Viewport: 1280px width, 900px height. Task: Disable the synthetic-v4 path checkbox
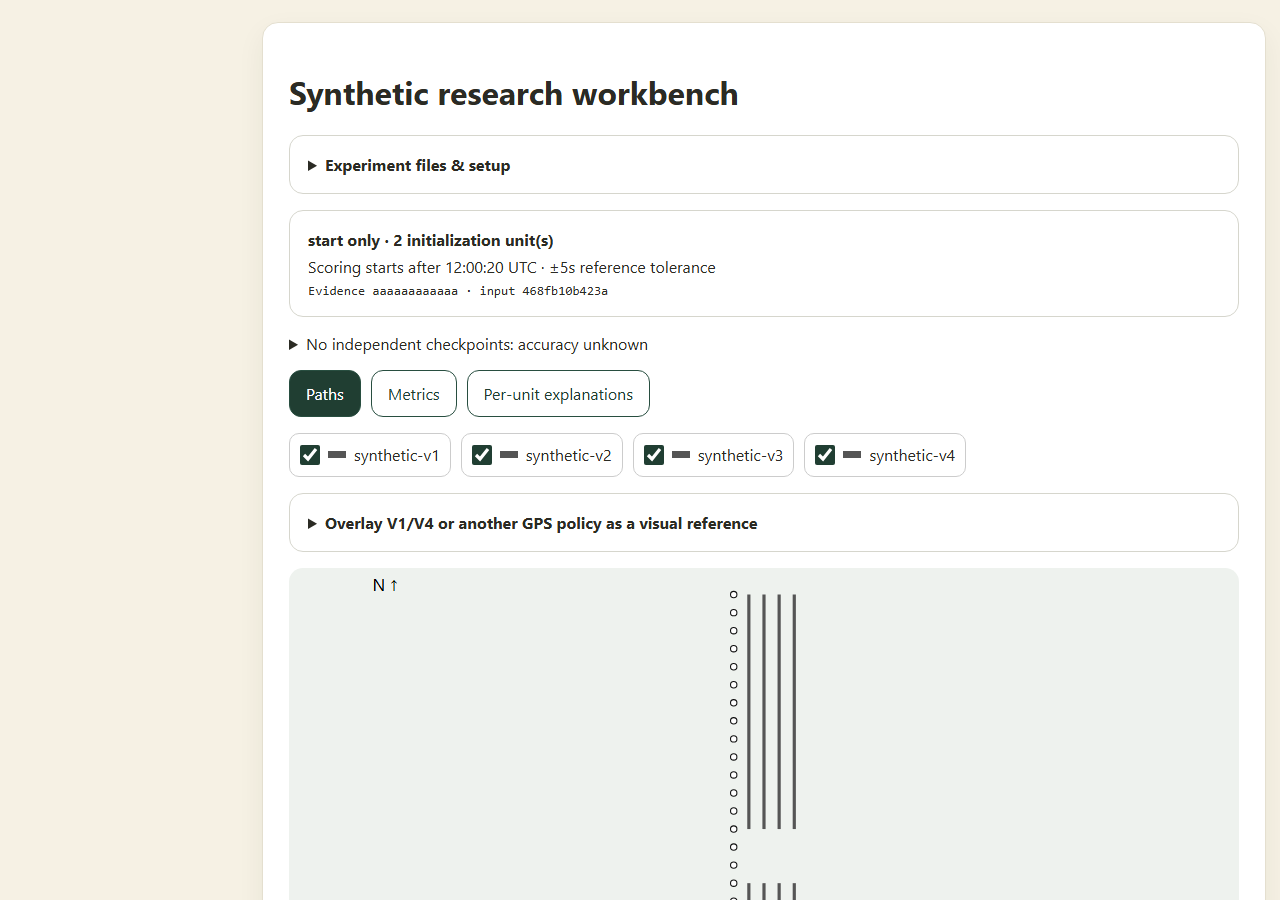(825, 455)
